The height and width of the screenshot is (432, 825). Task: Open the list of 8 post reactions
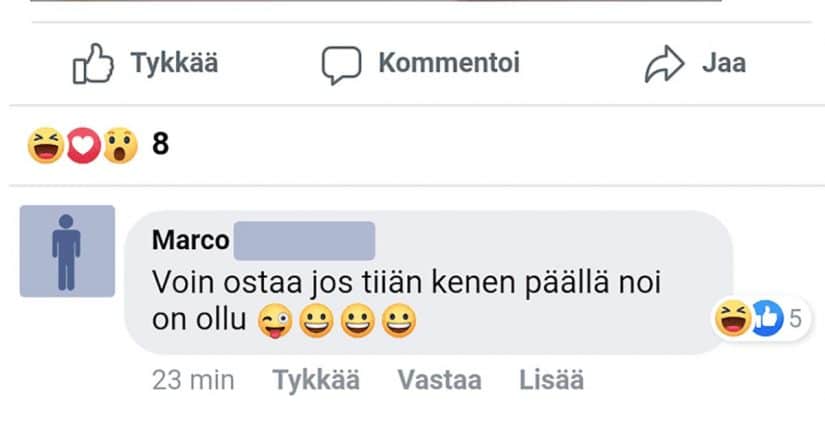[160, 144]
